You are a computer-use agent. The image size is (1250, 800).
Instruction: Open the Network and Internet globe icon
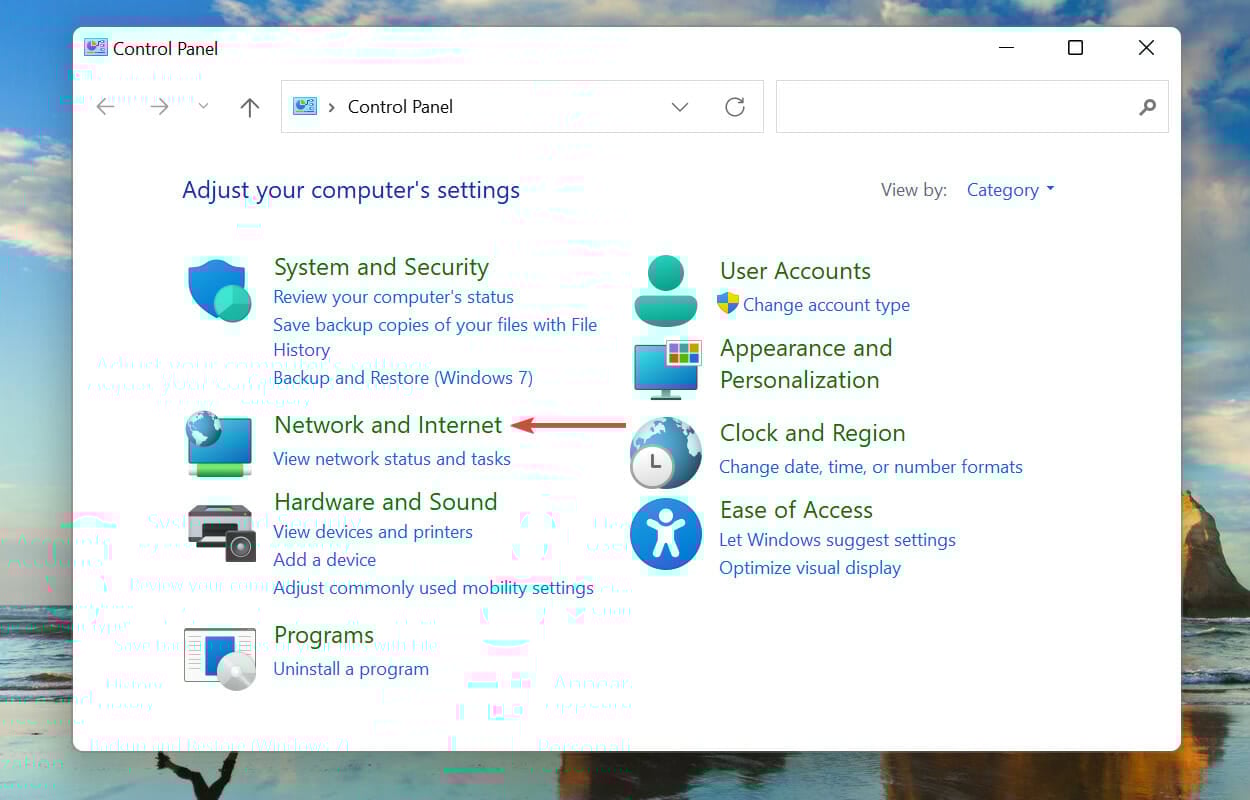click(x=219, y=443)
